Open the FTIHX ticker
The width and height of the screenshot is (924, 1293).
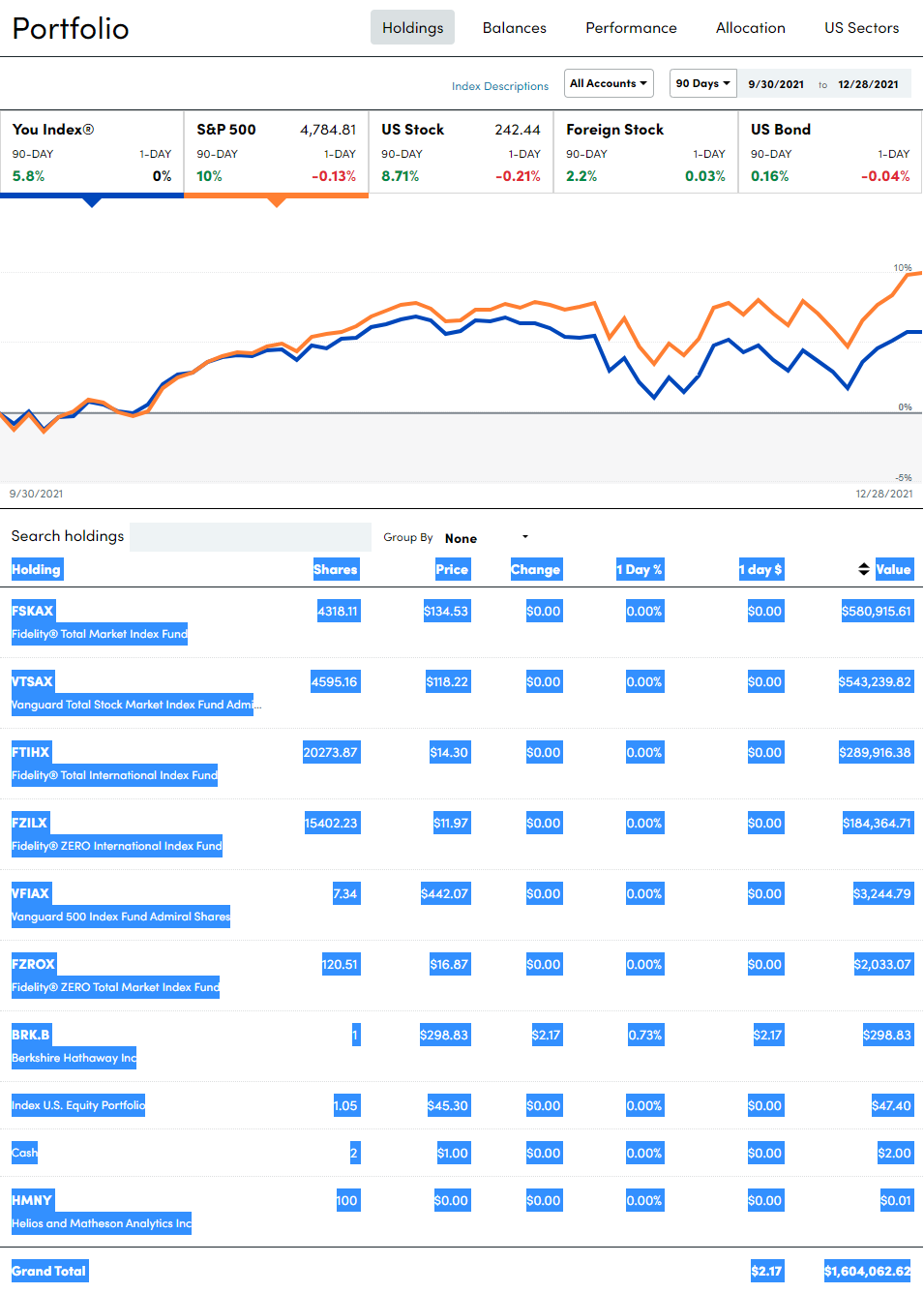click(x=31, y=753)
